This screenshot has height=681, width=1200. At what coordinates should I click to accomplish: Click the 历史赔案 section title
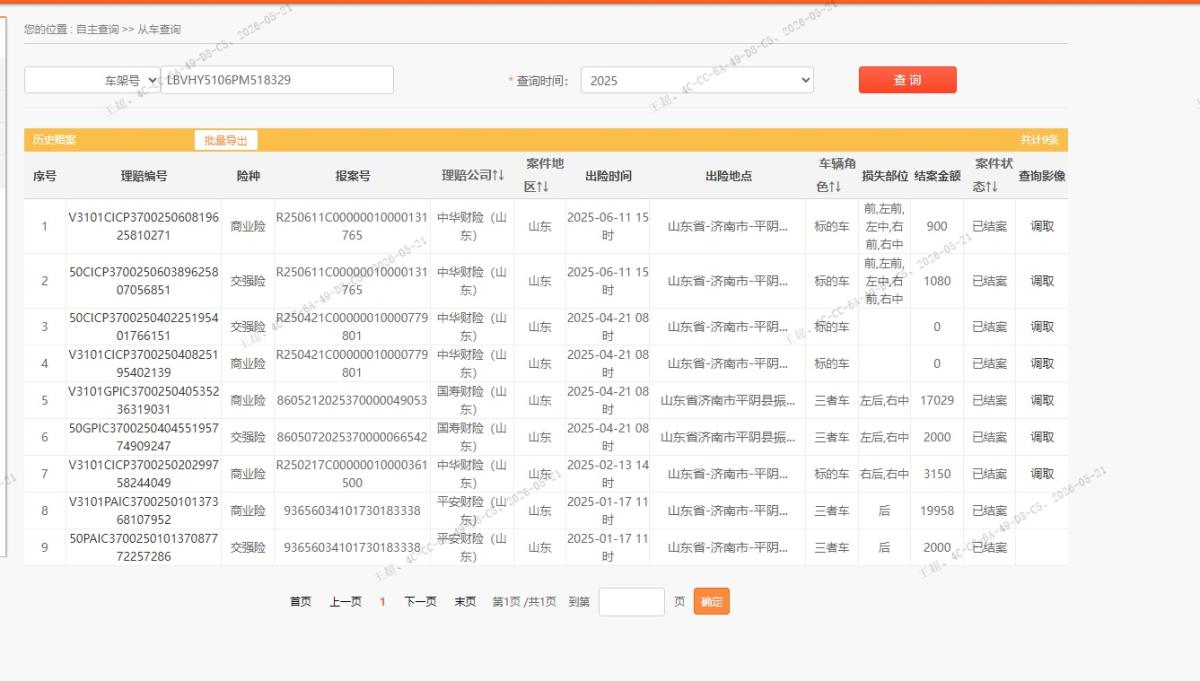click(x=54, y=140)
